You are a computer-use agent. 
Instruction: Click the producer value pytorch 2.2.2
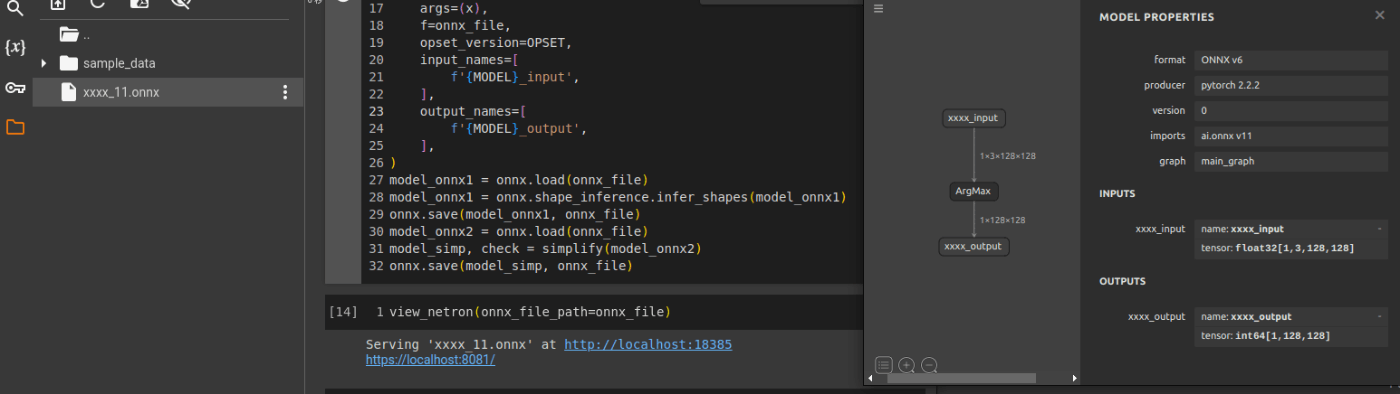(1290, 85)
